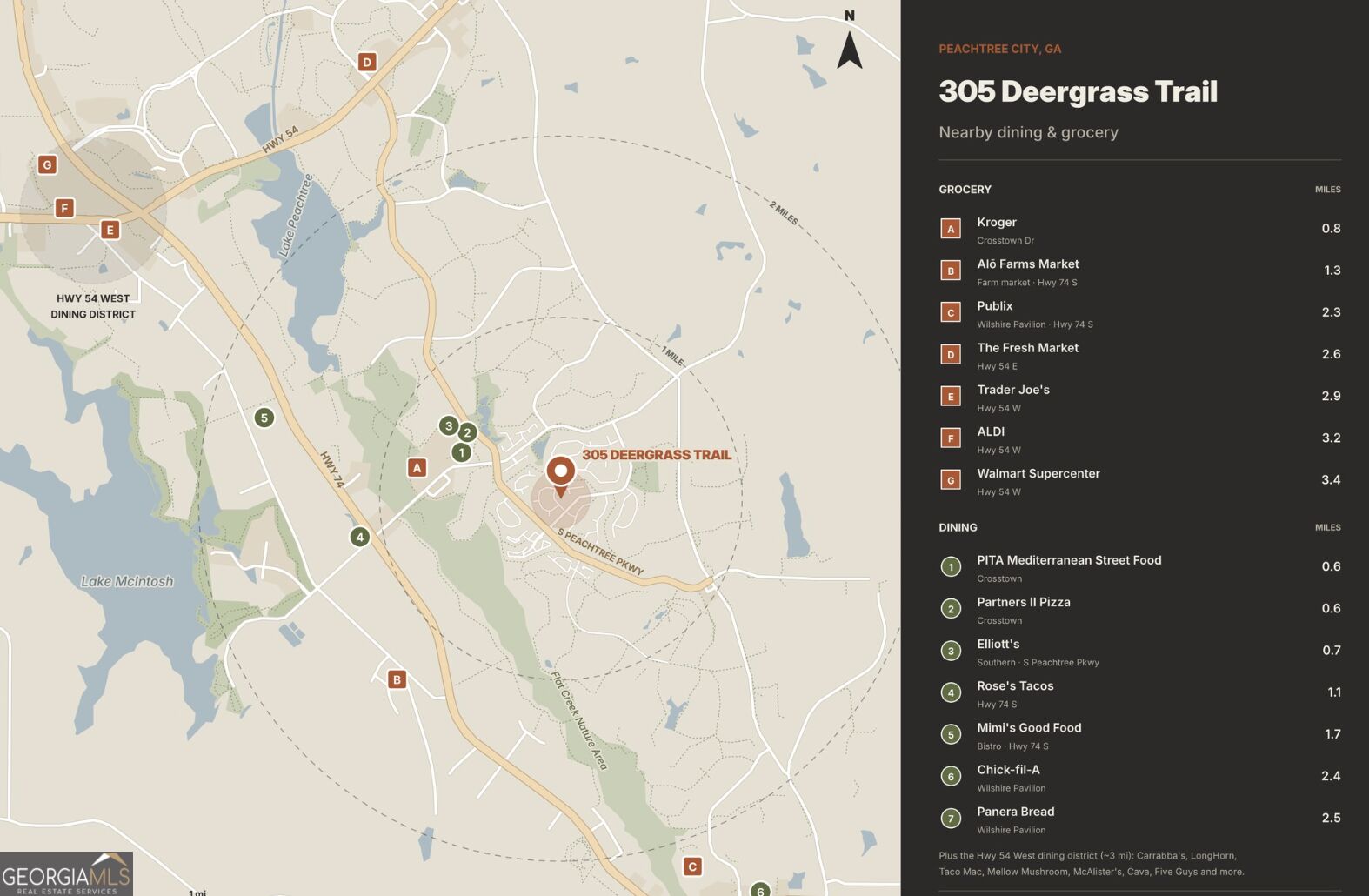Screen dimensions: 1369x896
Task: Click legend E icon beside Trader Joe's
Action: (x=951, y=397)
